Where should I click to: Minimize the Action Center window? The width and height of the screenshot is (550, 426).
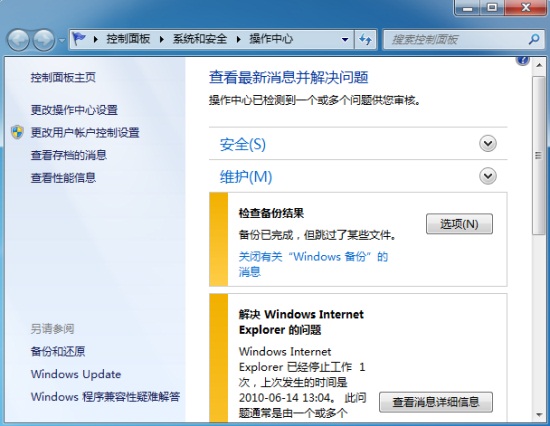click(x=467, y=8)
